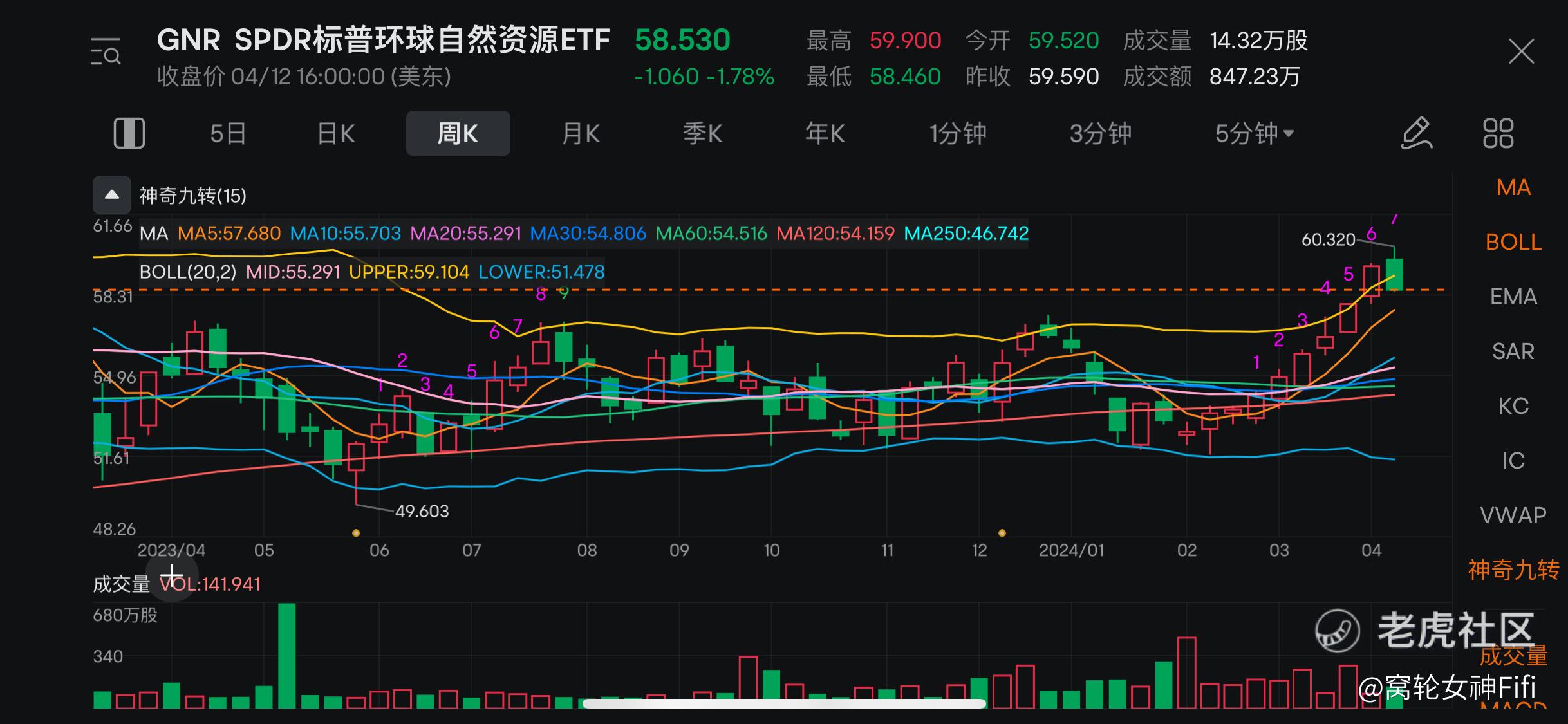The width and height of the screenshot is (1568, 724).
Task: Open the drawing pencil tool
Action: (1417, 134)
